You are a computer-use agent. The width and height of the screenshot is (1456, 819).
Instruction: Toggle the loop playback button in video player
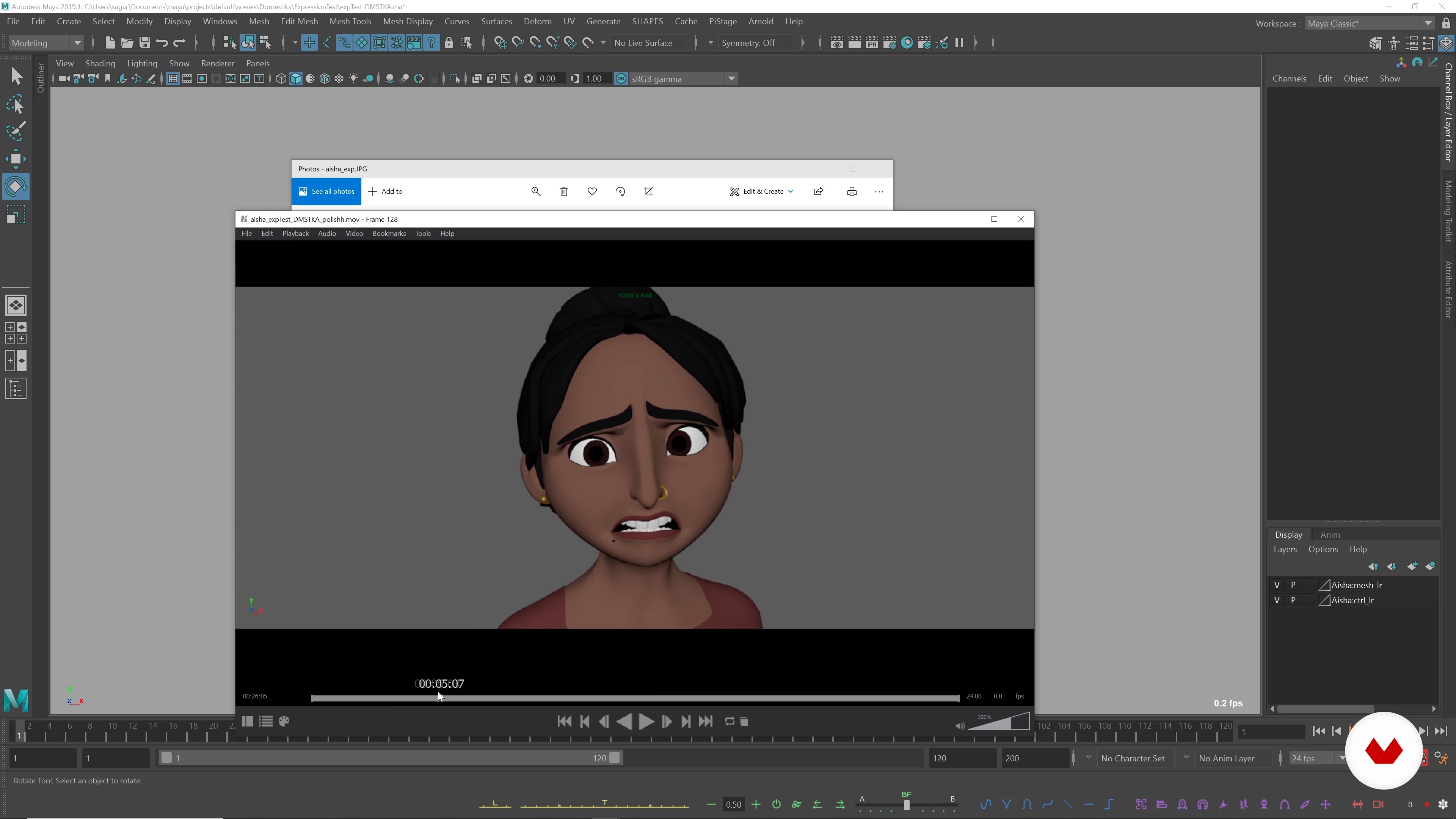pos(730,721)
